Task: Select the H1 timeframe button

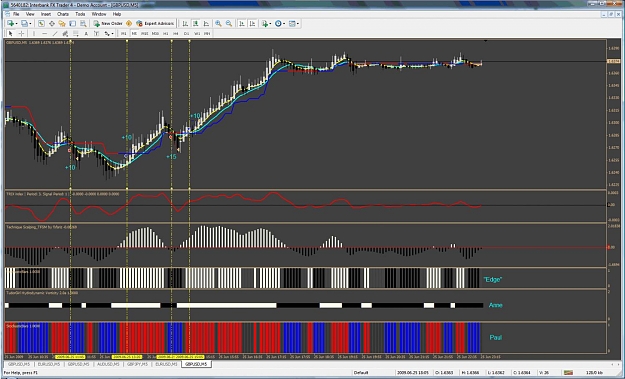Action: [165, 33]
